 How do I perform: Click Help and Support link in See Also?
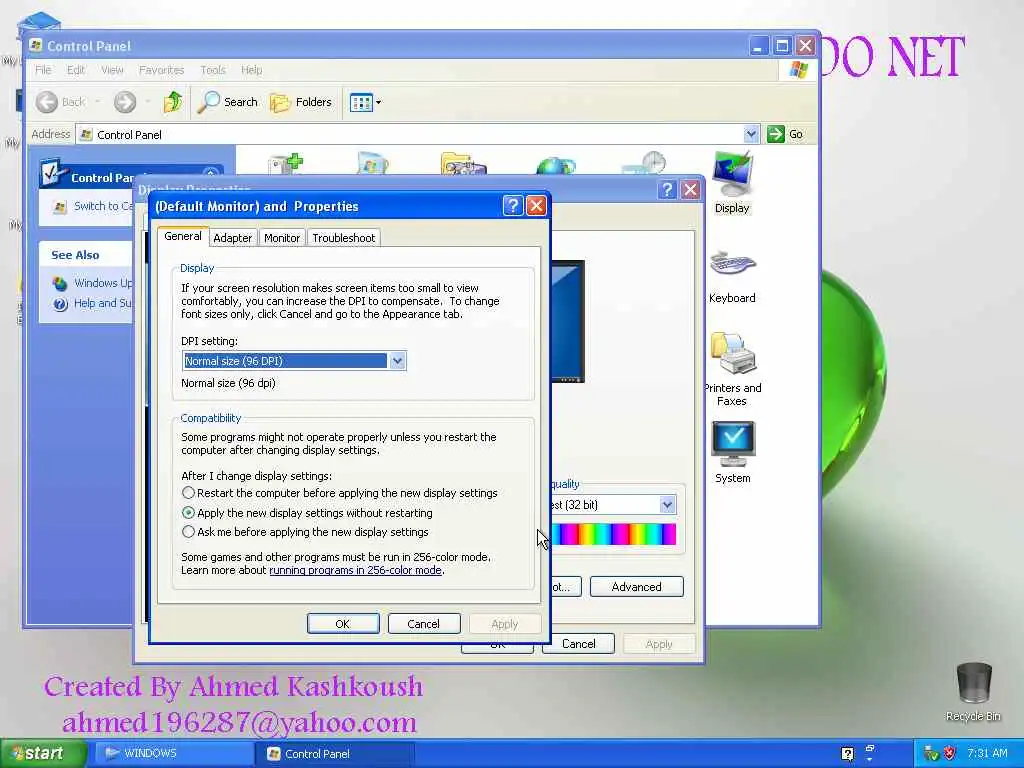tap(95, 303)
